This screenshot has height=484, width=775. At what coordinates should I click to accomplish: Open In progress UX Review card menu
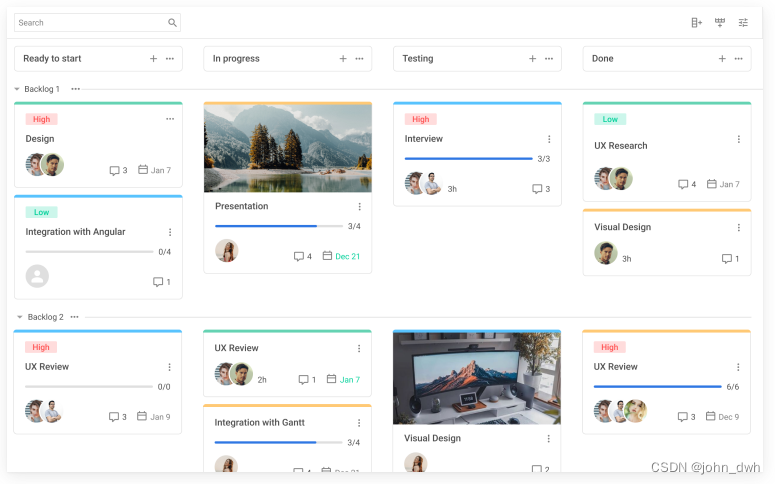(x=359, y=349)
